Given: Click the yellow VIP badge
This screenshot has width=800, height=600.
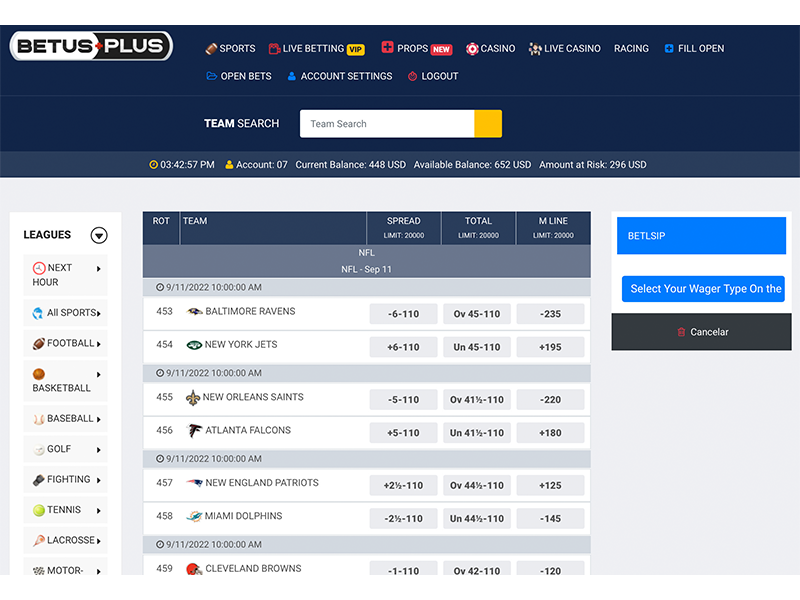Looking at the screenshot, I should click(356, 49).
